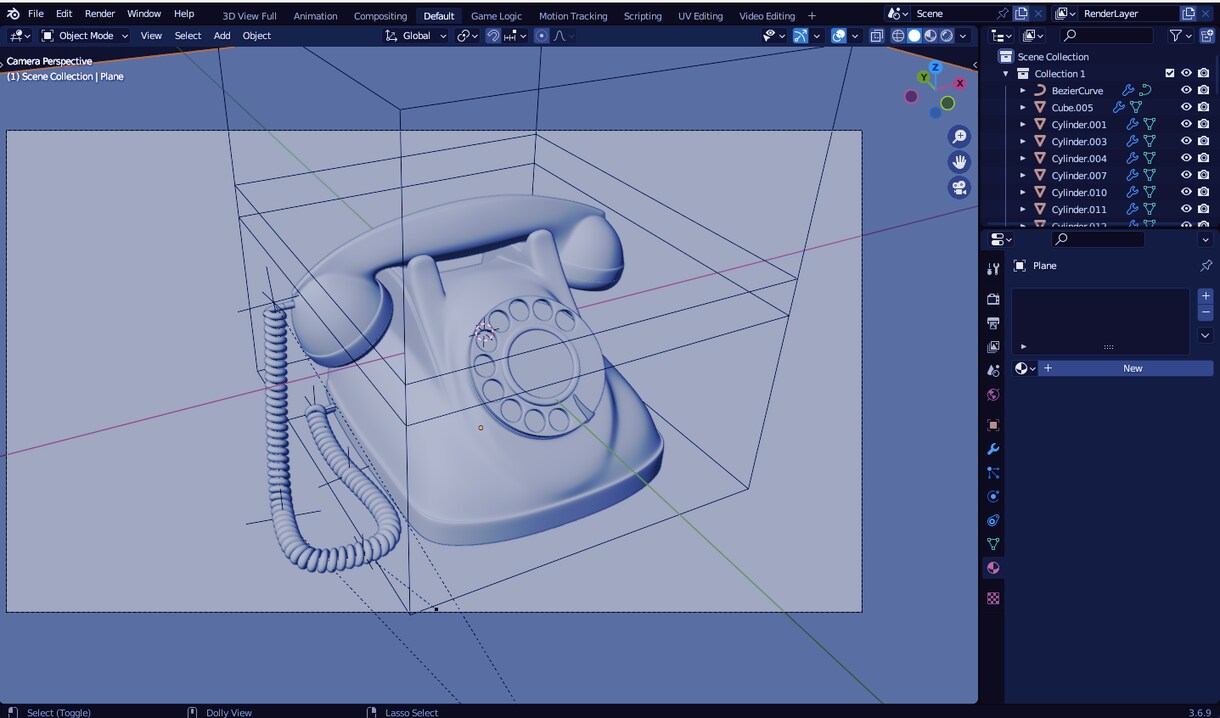Pin the Scene in the top bar
Viewport: 1220px width, 718px height.
[x=1002, y=14]
